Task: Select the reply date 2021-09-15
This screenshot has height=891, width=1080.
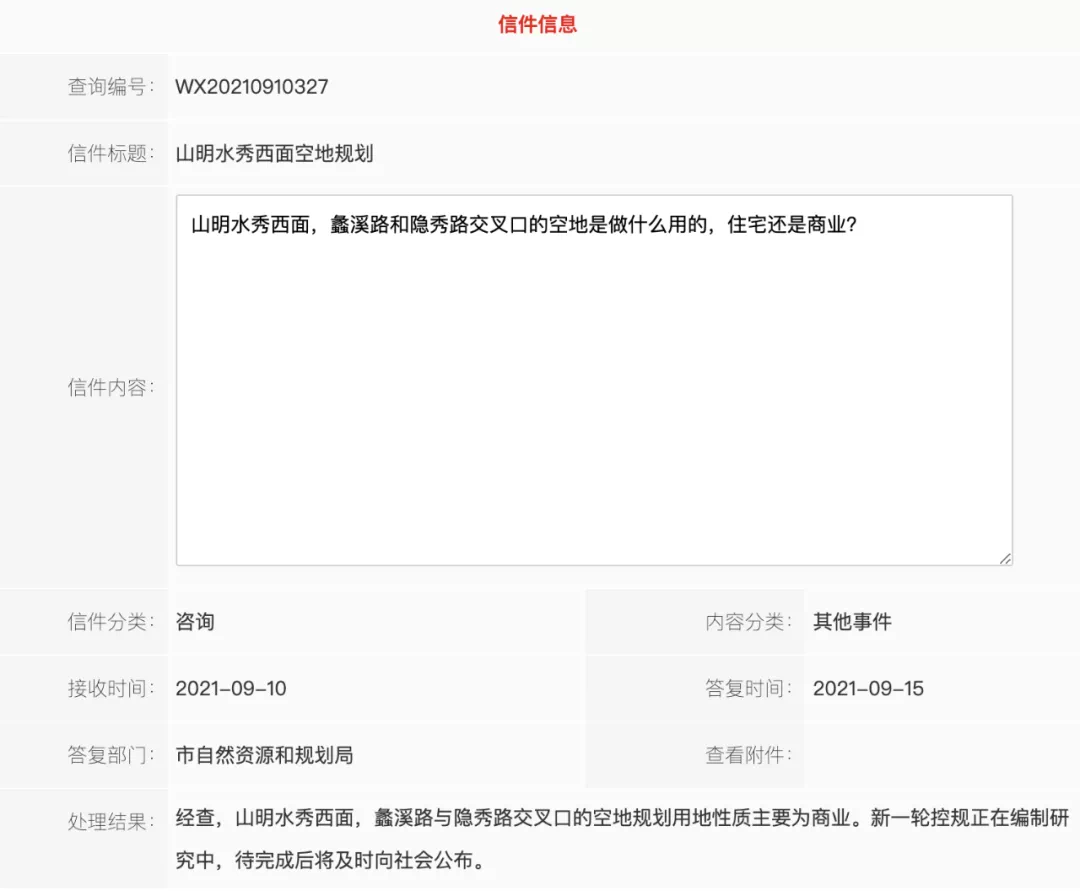Action: (868, 689)
